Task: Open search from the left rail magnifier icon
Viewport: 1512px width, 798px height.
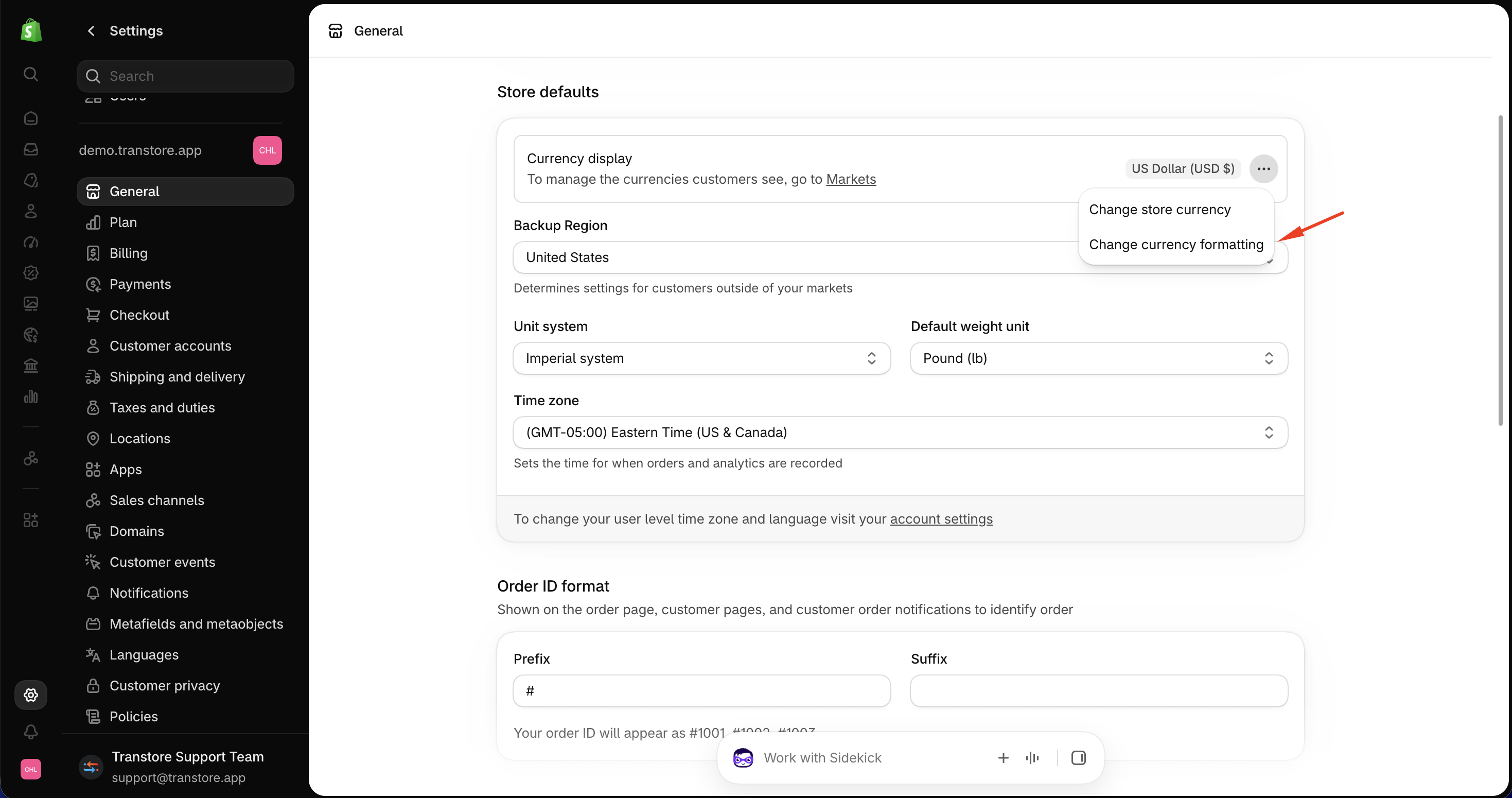Action: coord(30,74)
